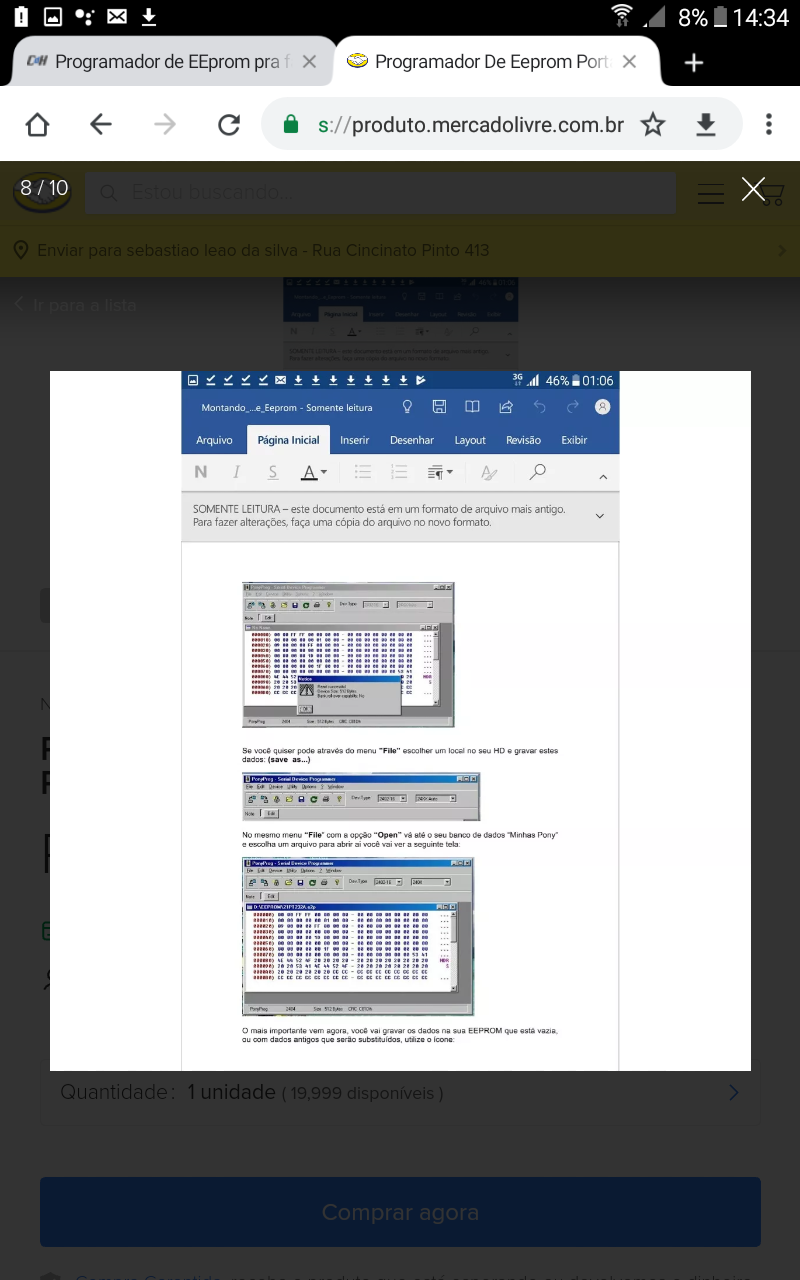Open the Mercado Livre hamburger menu
The image size is (800, 1280).
click(x=711, y=193)
